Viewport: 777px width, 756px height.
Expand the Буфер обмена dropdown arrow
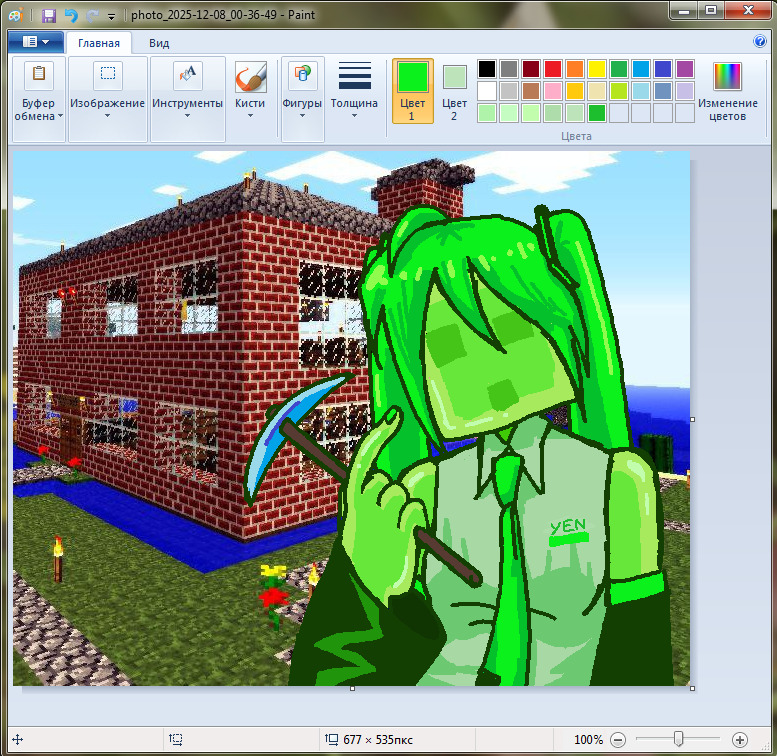pos(60,116)
